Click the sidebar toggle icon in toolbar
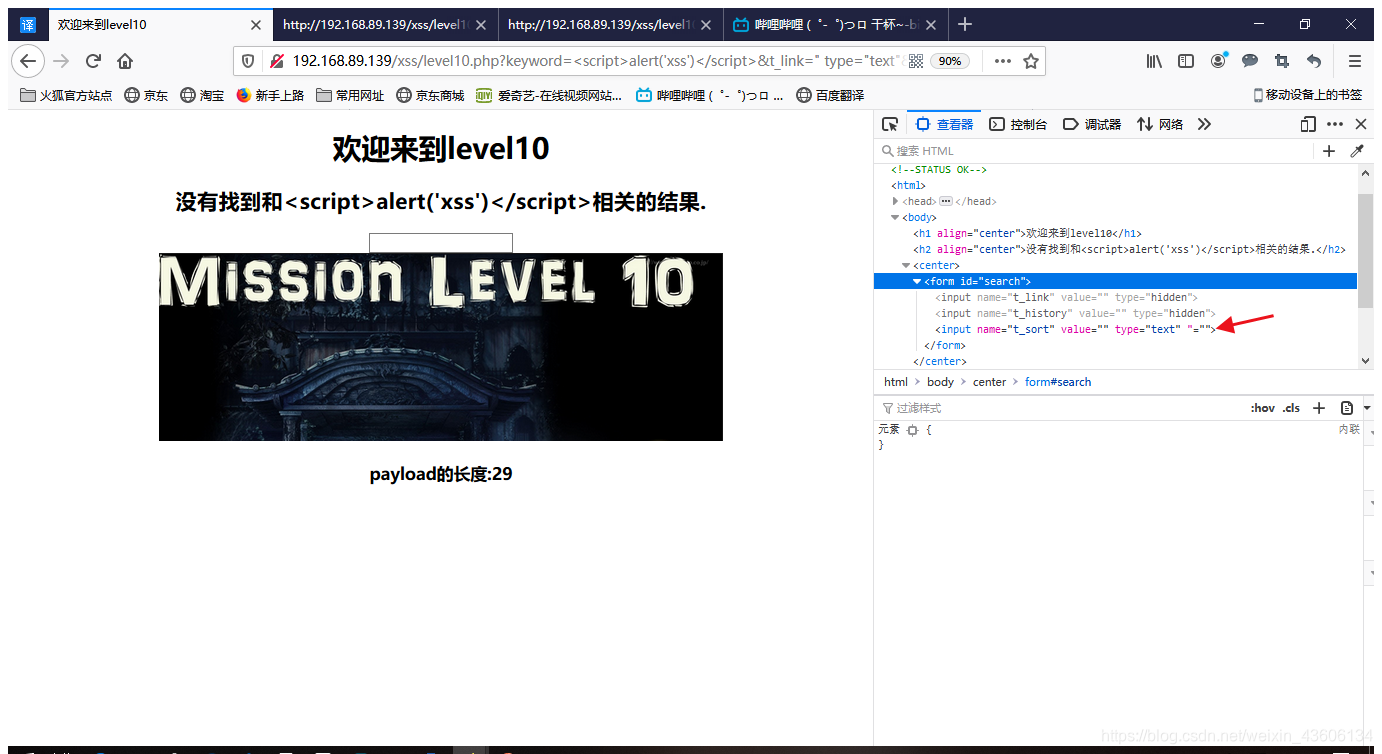Image resolution: width=1382 pixels, height=754 pixels. click(1185, 61)
